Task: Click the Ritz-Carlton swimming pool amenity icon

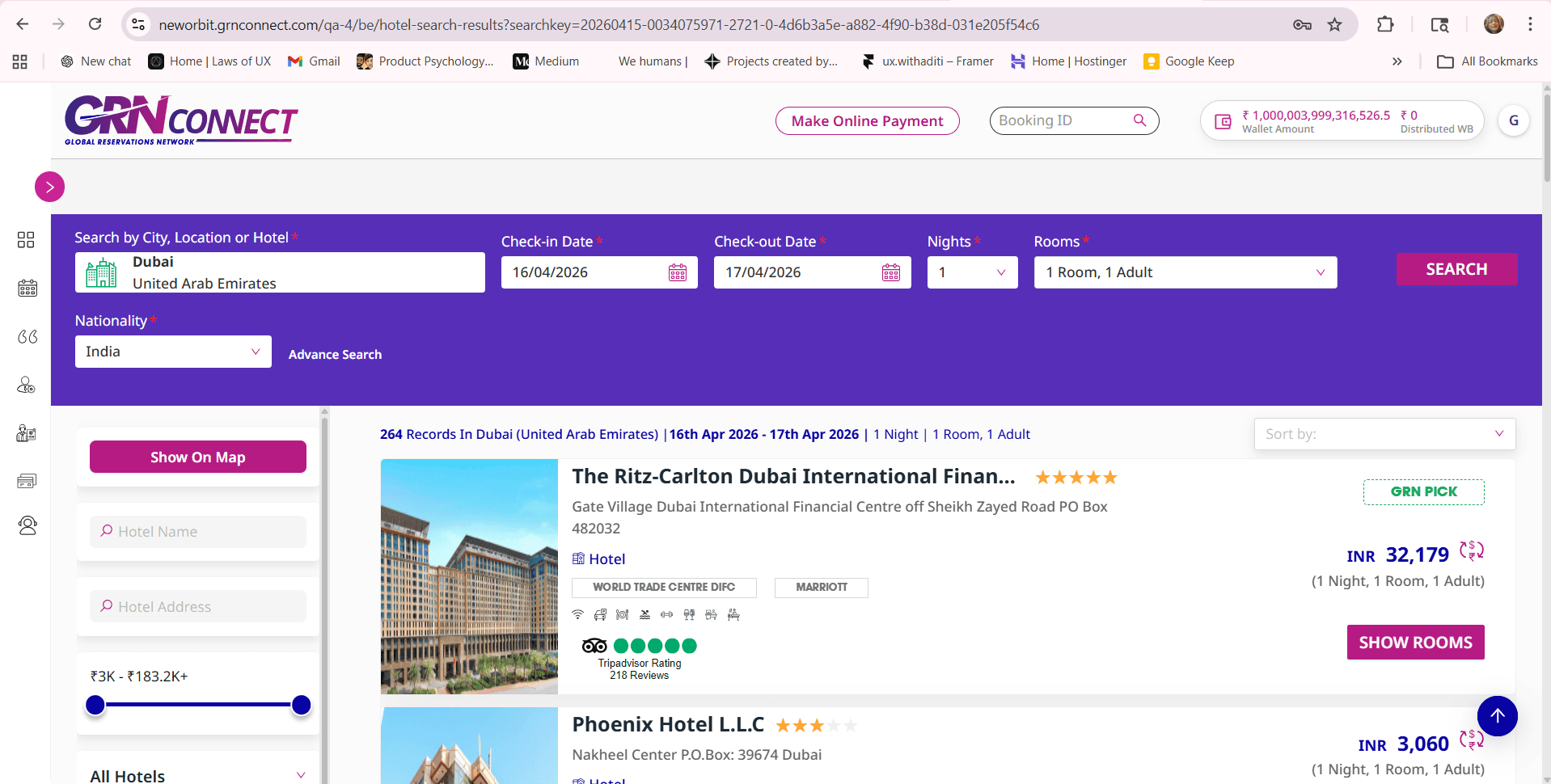Action: [x=644, y=615]
